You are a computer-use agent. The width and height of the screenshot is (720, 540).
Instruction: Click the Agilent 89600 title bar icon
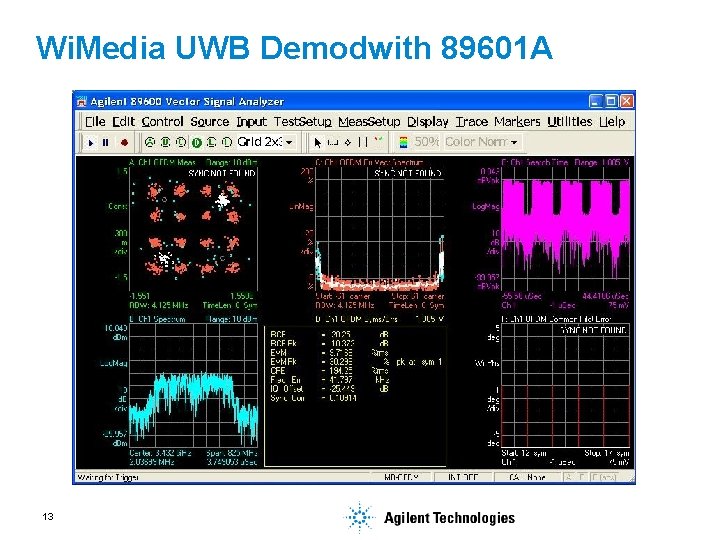[x=82, y=101]
